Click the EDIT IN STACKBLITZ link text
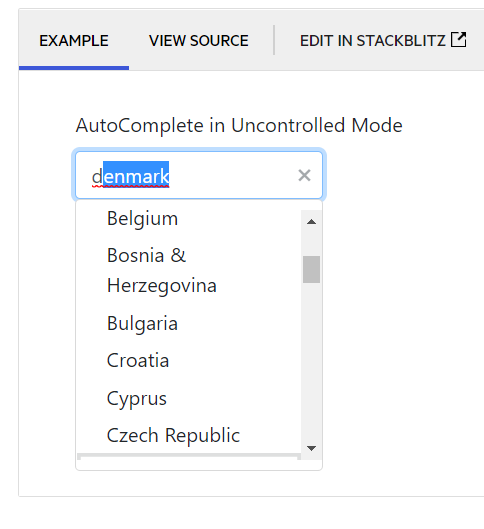 tap(373, 40)
